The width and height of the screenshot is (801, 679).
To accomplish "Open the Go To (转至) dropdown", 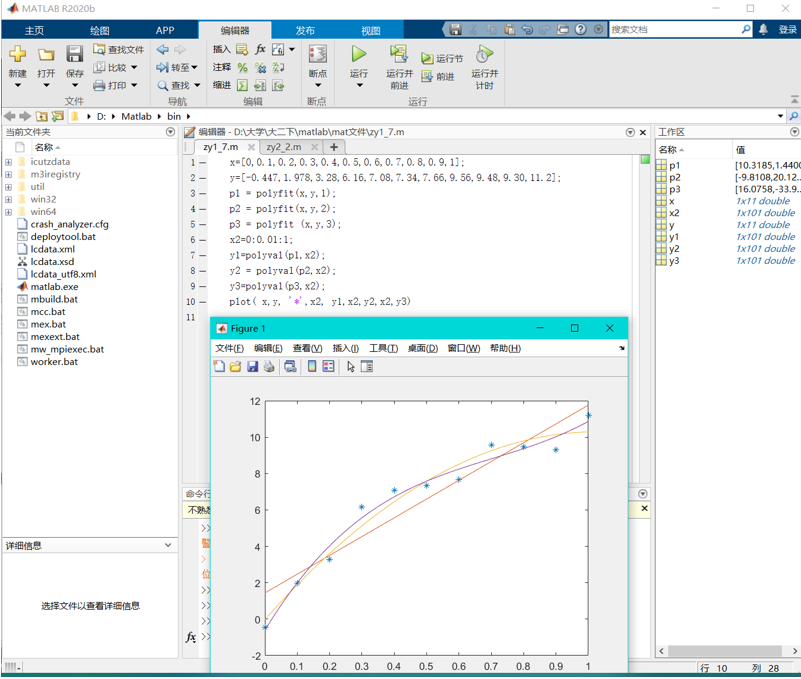I will (x=185, y=67).
